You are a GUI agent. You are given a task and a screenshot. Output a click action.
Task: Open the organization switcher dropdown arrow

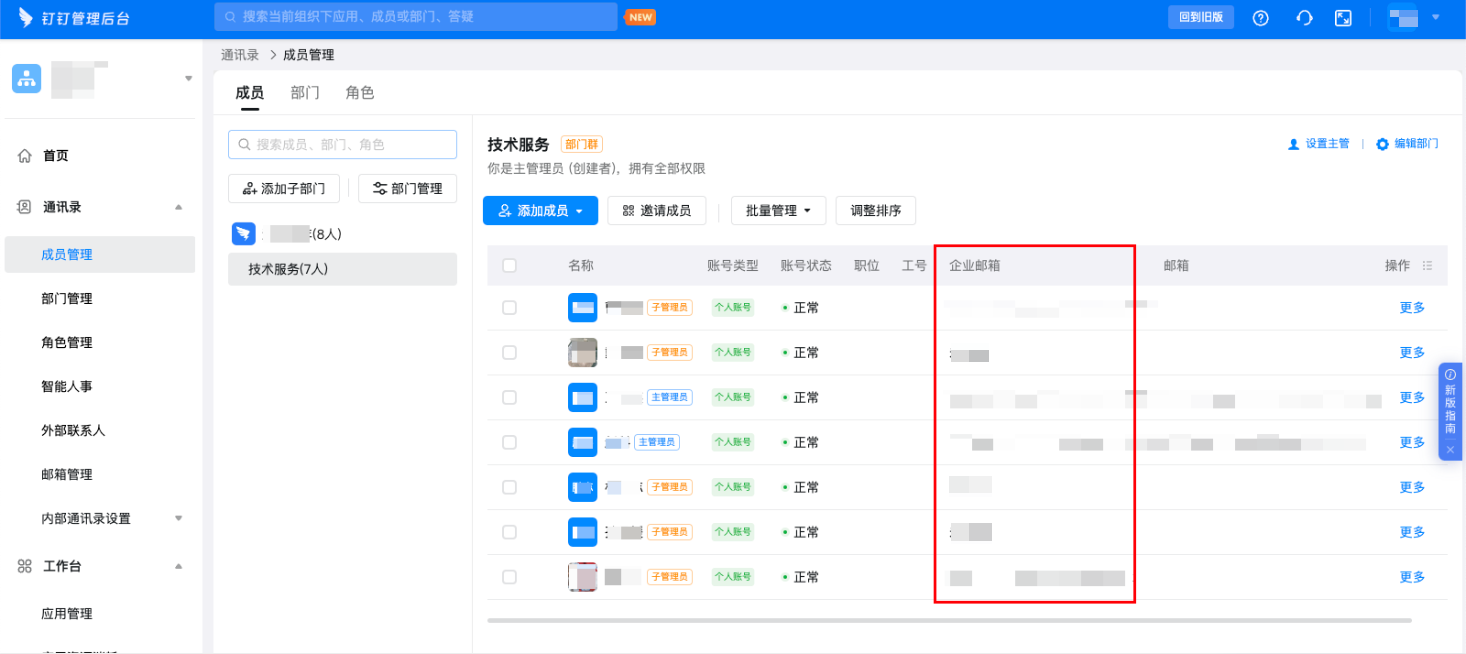pyautogui.click(x=189, y=78)
